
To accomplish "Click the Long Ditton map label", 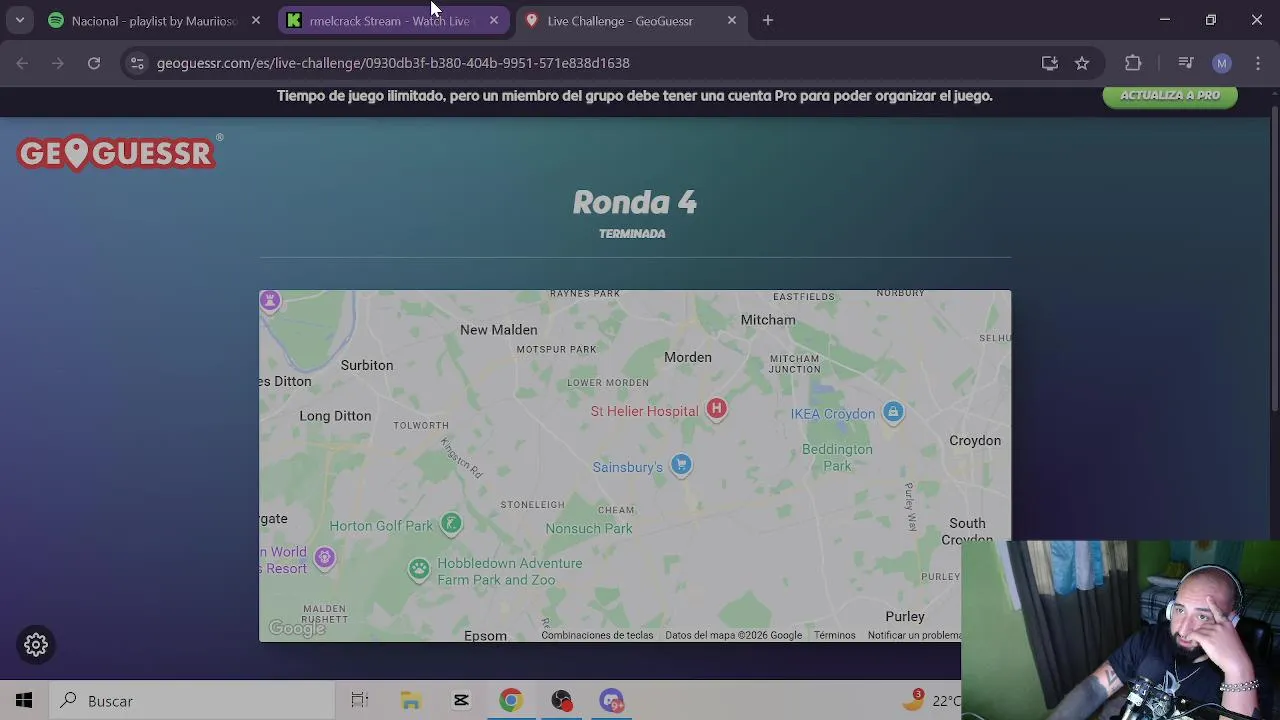I will pyautogui.click(x=335, y=416).
